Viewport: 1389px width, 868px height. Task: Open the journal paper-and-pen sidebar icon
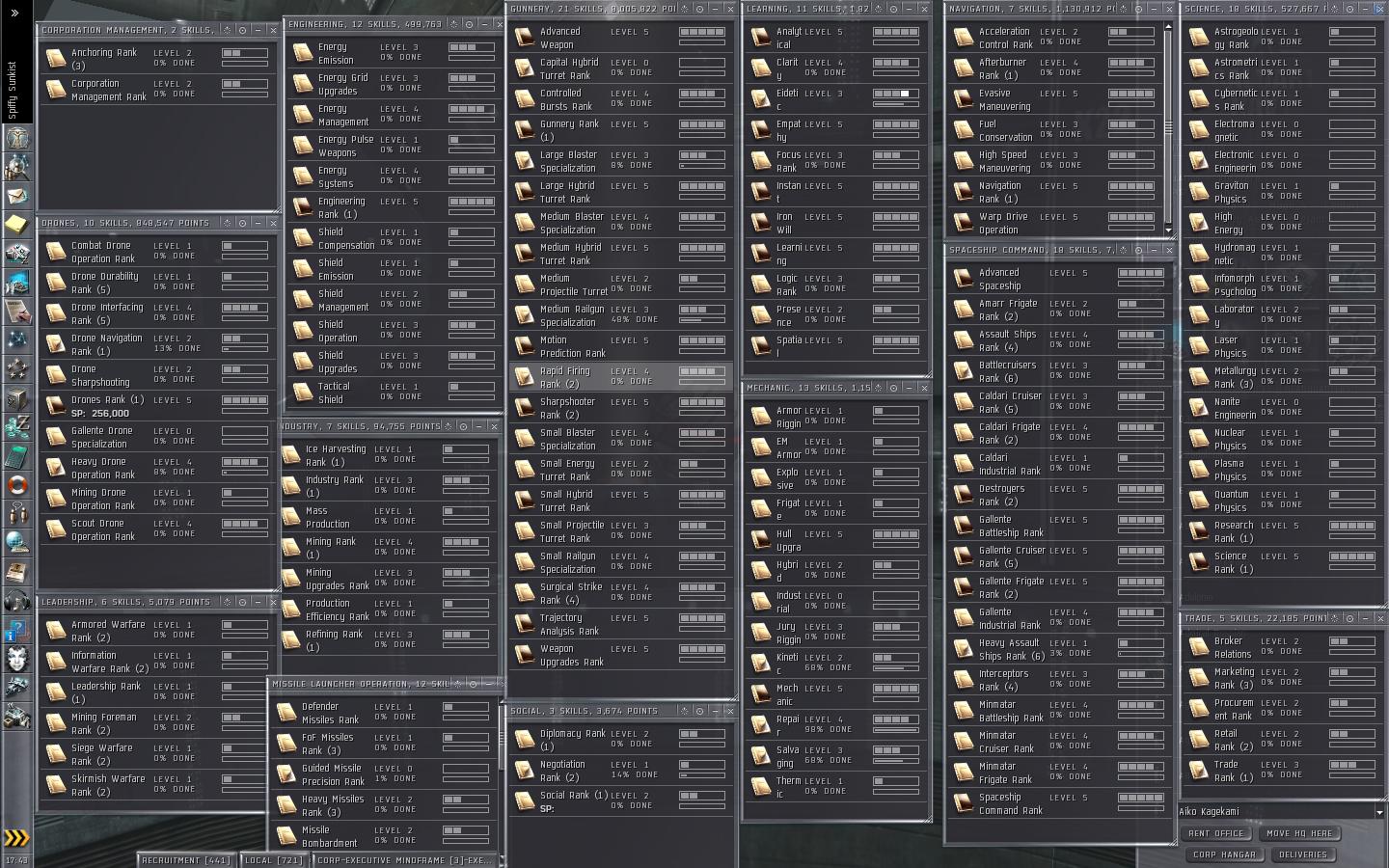point(16,311)
